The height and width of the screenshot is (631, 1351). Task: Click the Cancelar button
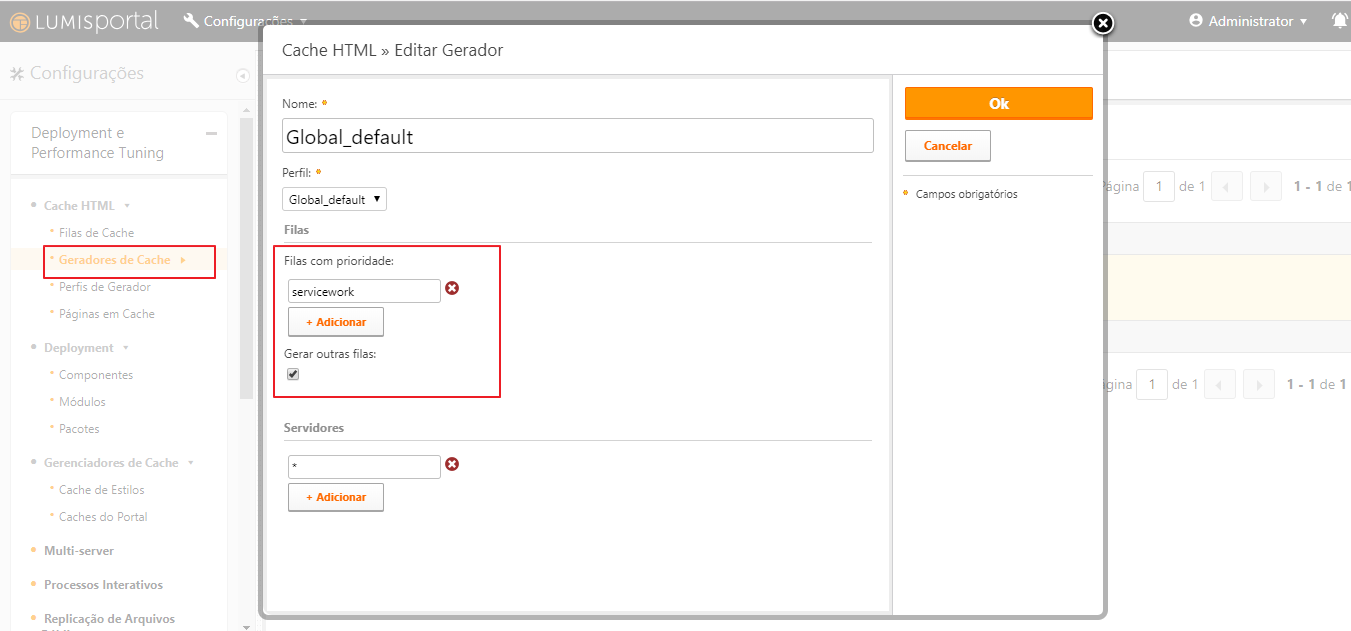click(x=947, y=146)
